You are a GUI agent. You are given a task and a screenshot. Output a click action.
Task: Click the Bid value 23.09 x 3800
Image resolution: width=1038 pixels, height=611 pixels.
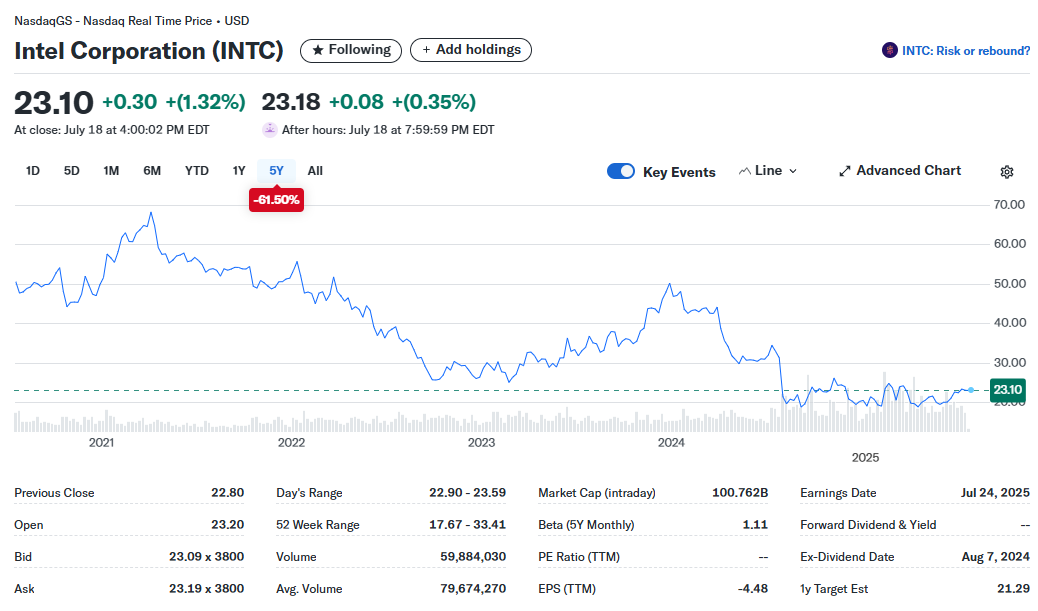207,557
